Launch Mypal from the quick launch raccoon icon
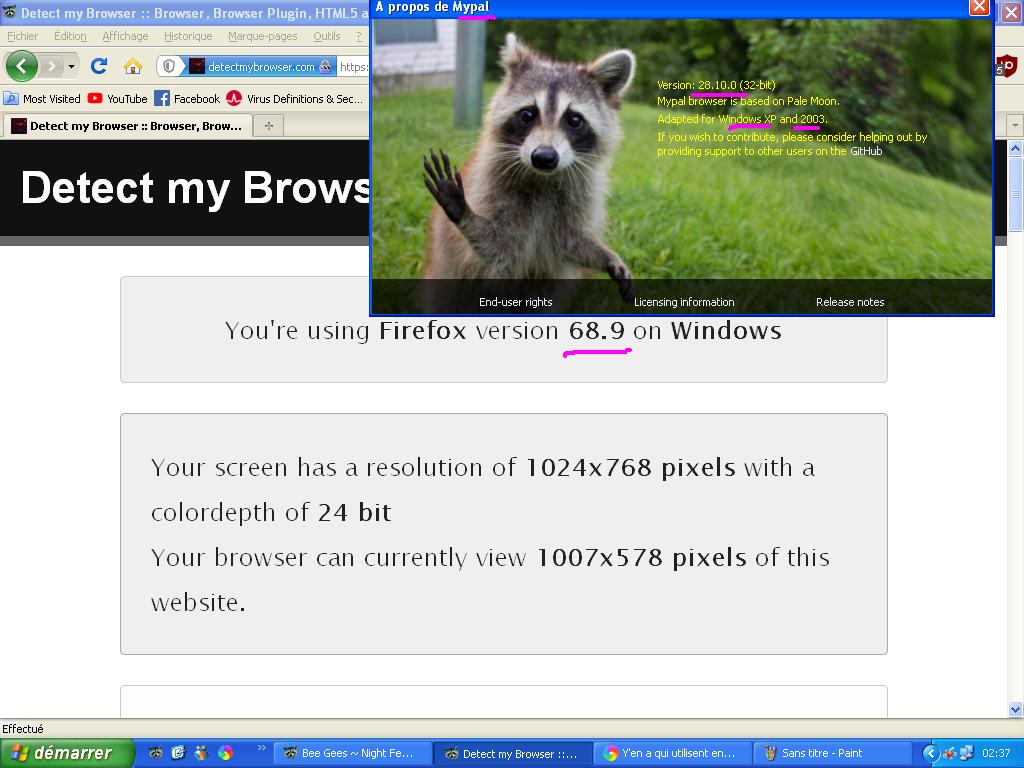The width and height of the screenshot is (1024, 768). tap(155, 753)
